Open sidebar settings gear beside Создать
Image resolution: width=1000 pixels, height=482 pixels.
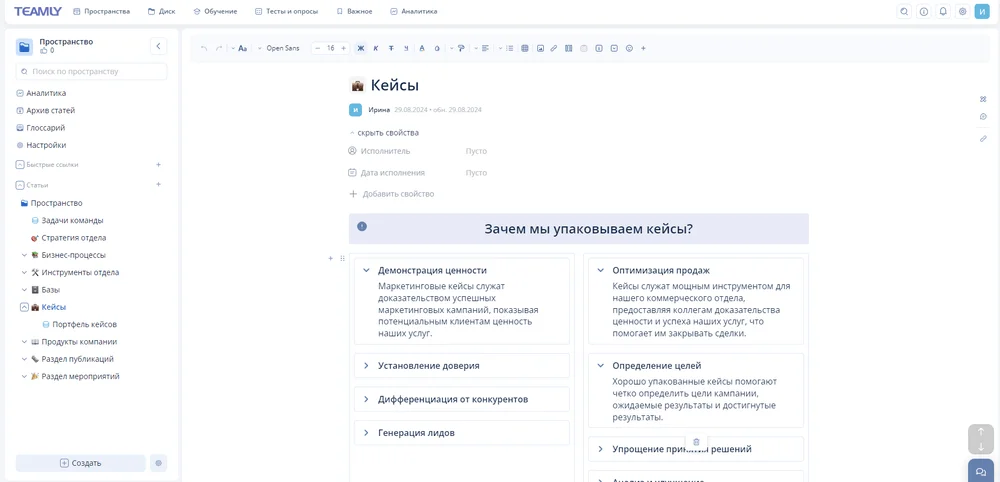[x=158, y=463]
